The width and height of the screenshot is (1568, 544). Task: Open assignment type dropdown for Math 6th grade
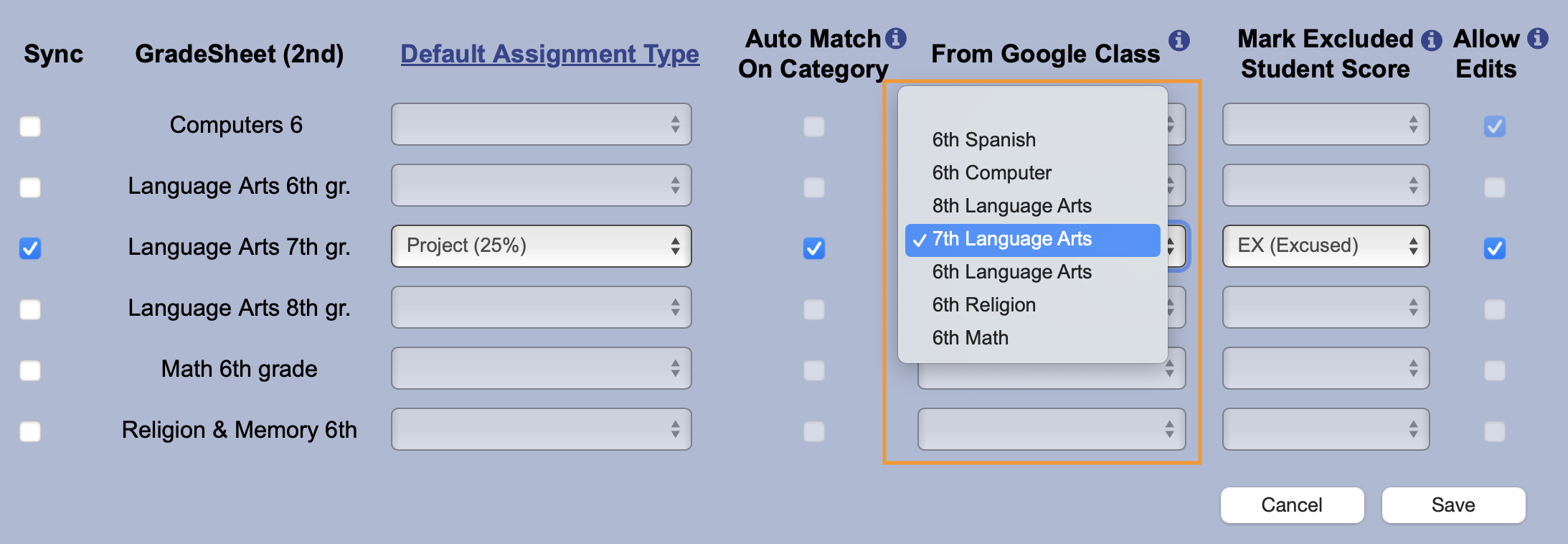point(542,368)
